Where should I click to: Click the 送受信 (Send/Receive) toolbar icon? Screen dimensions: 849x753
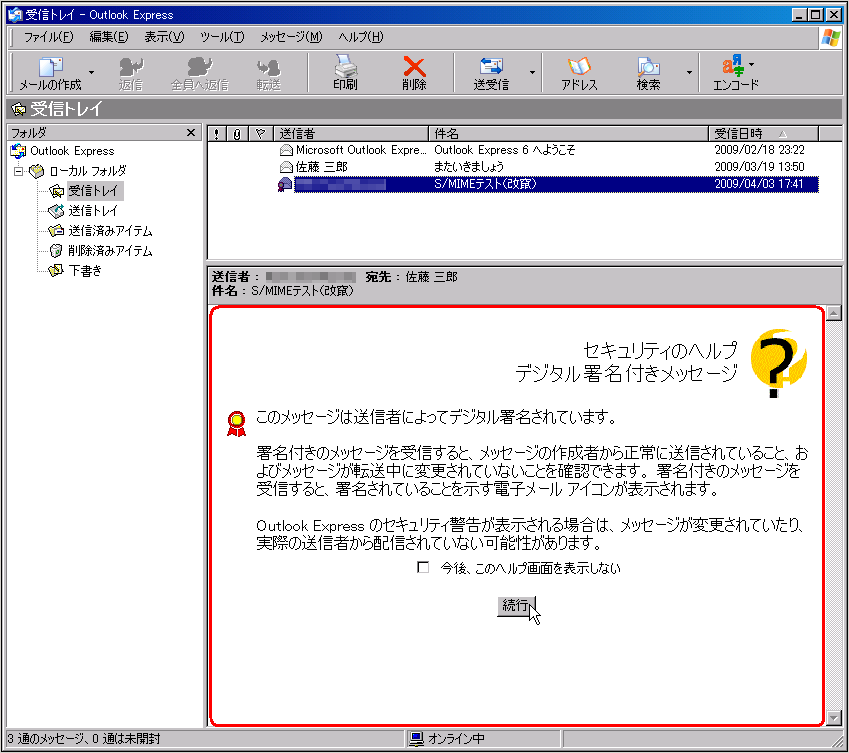click(491, 72)
